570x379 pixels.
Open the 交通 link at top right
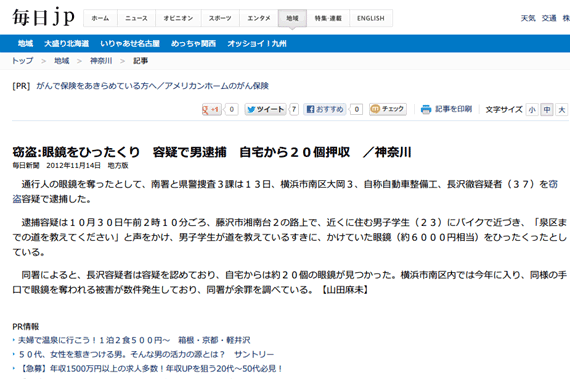tap(549, 18)
